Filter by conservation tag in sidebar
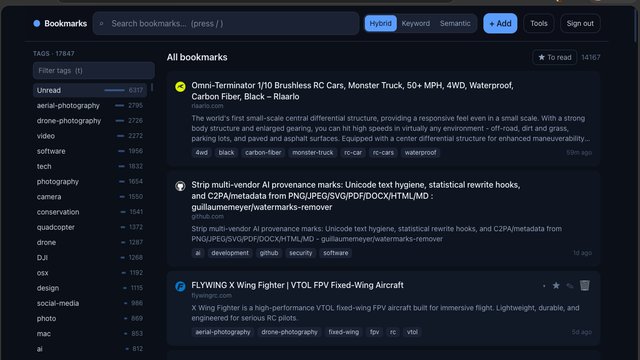640x360 pixels. [x=90, y=212]
